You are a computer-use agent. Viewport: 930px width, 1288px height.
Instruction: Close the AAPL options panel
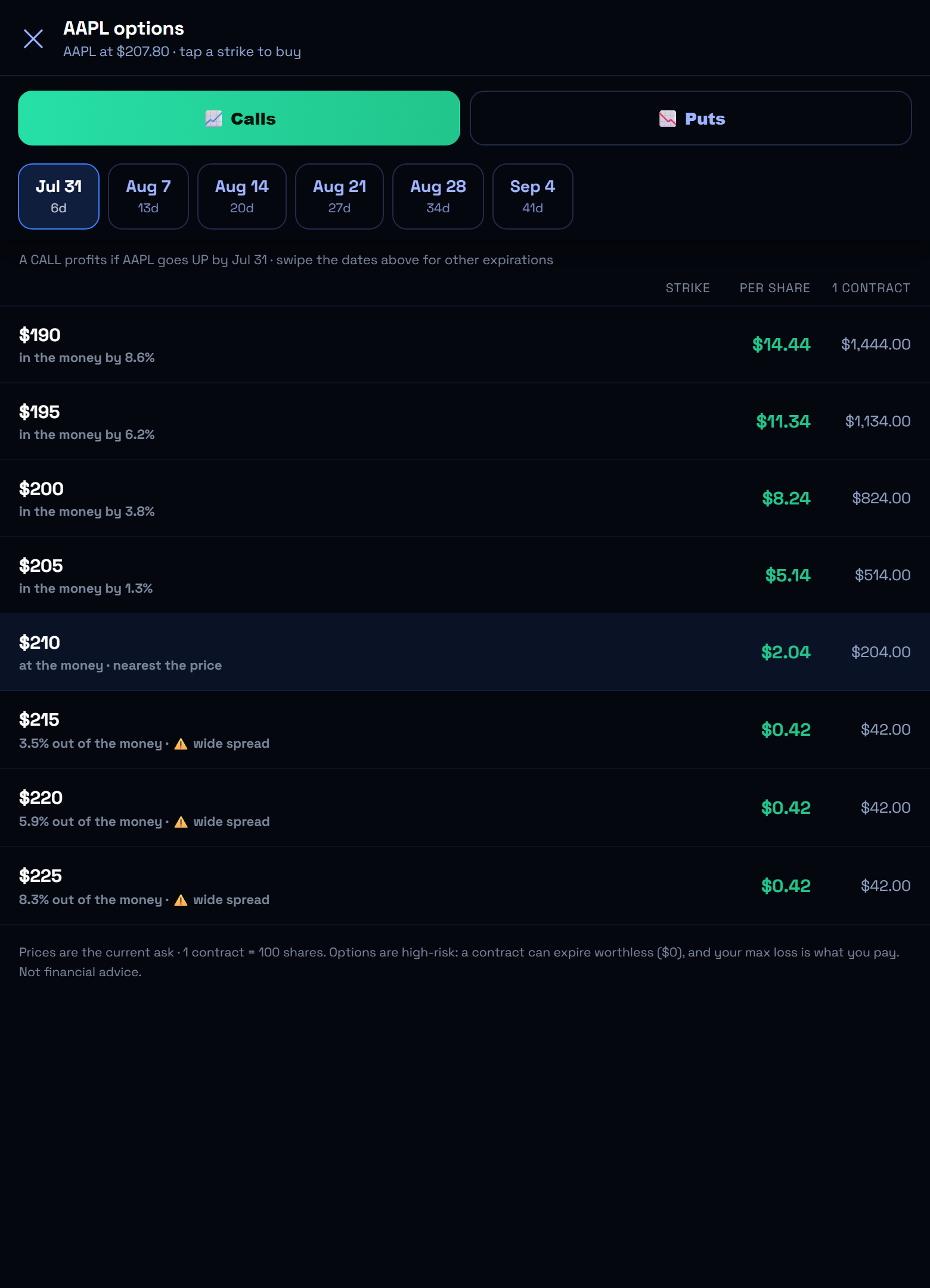(33, 39)
